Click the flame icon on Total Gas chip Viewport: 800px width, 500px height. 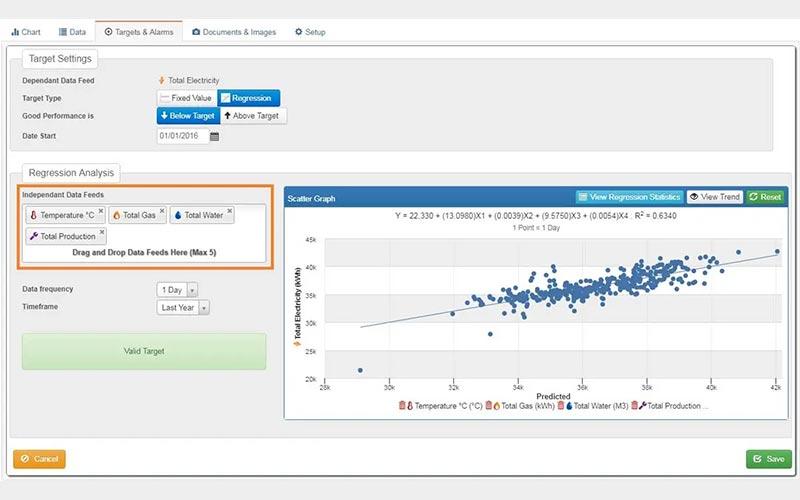tap(116, 215)
